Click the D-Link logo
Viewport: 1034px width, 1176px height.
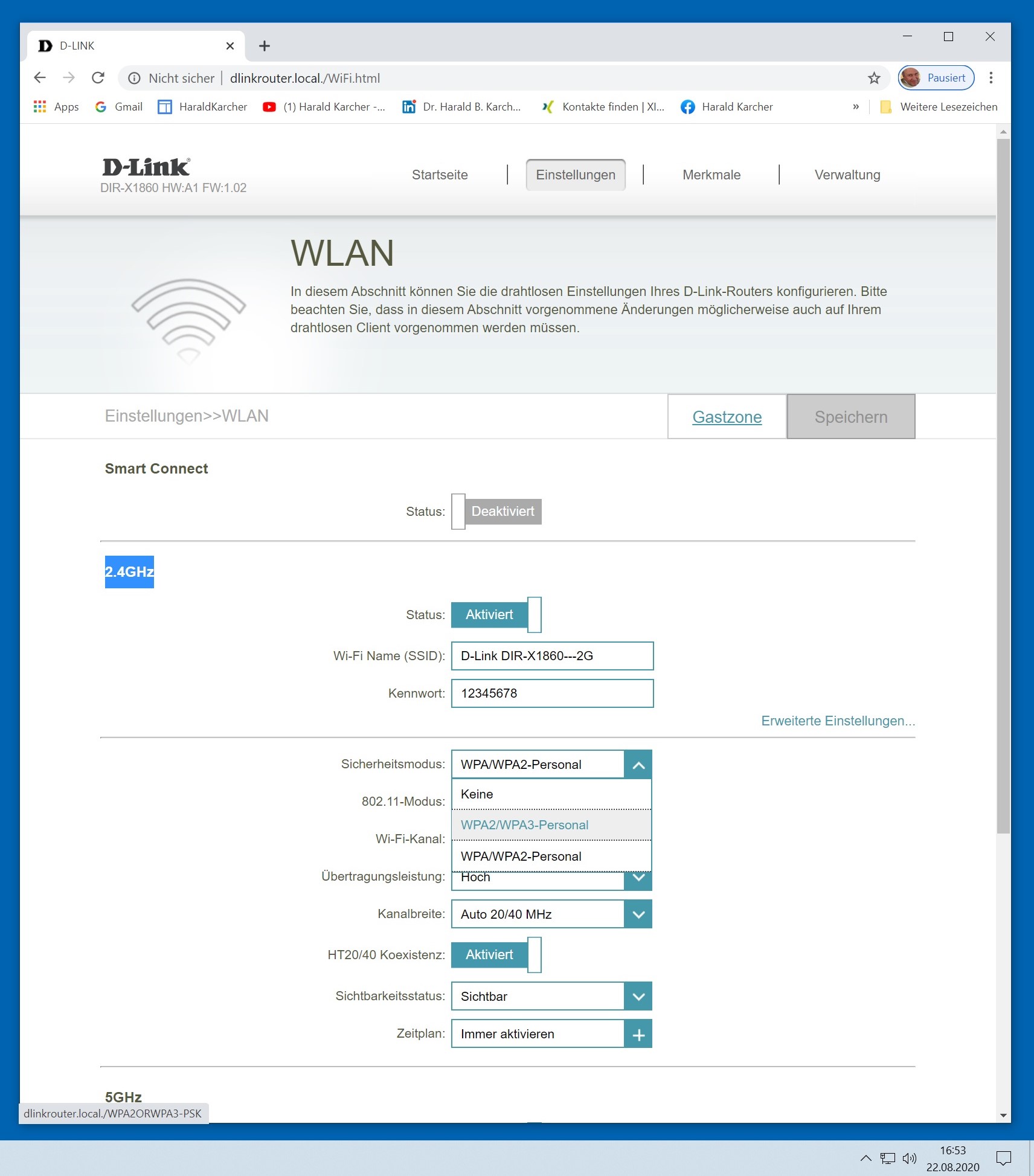coord(146,167)
